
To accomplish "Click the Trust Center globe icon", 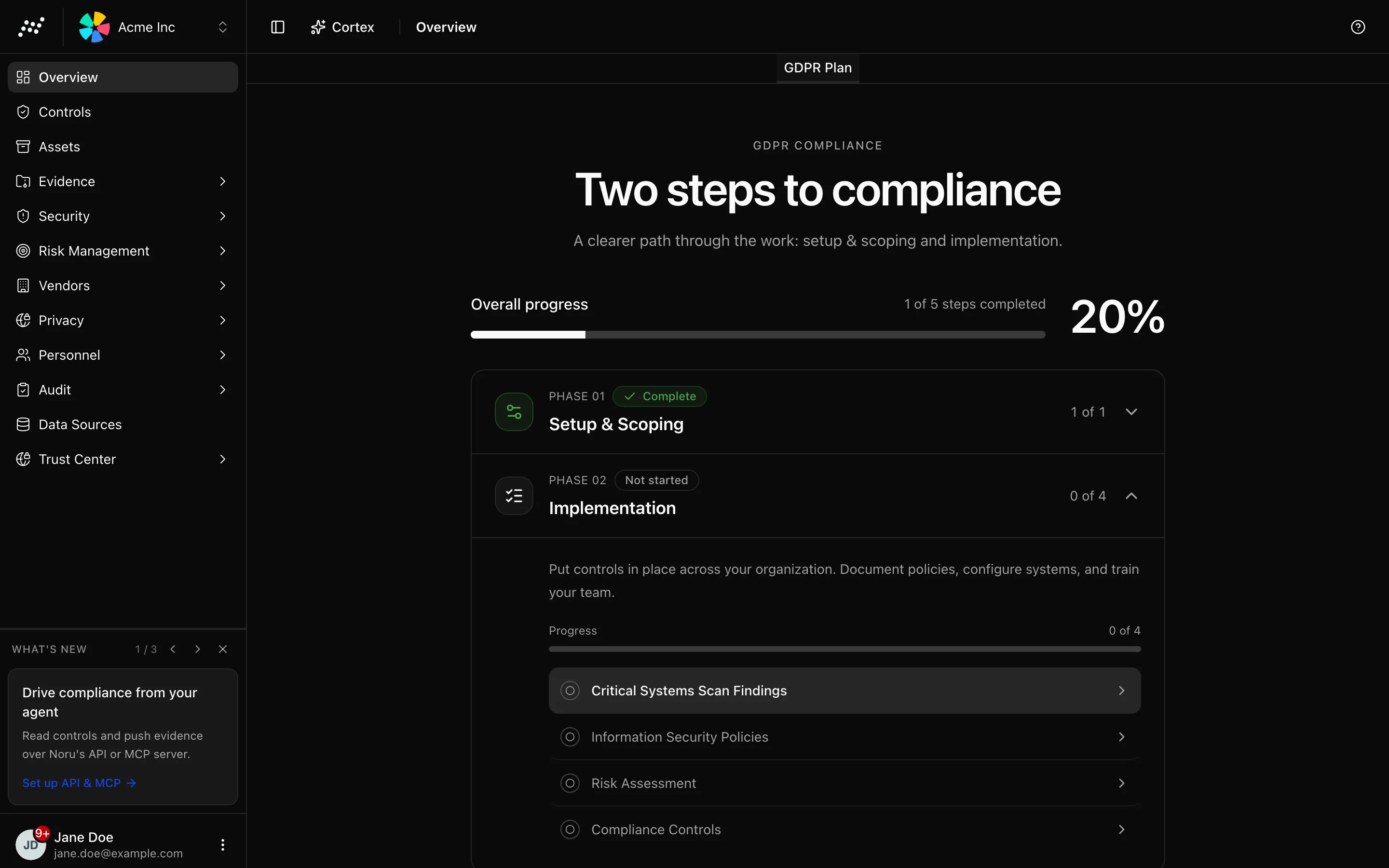I will (23, 459).
